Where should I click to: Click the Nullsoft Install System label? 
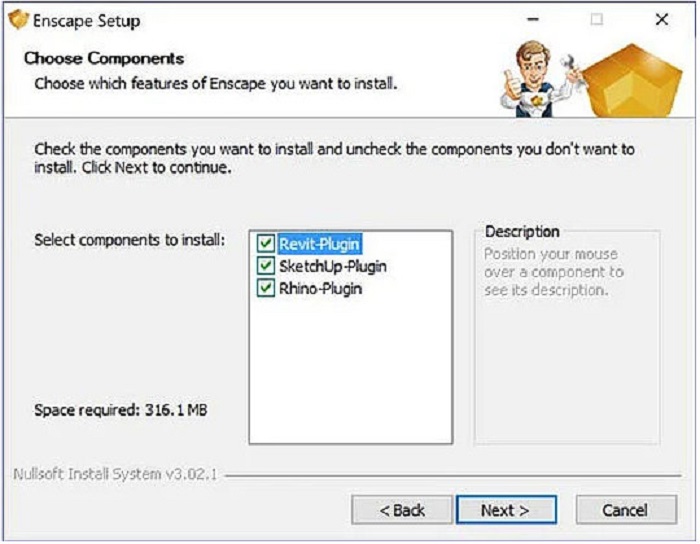(x=116, y=474)
